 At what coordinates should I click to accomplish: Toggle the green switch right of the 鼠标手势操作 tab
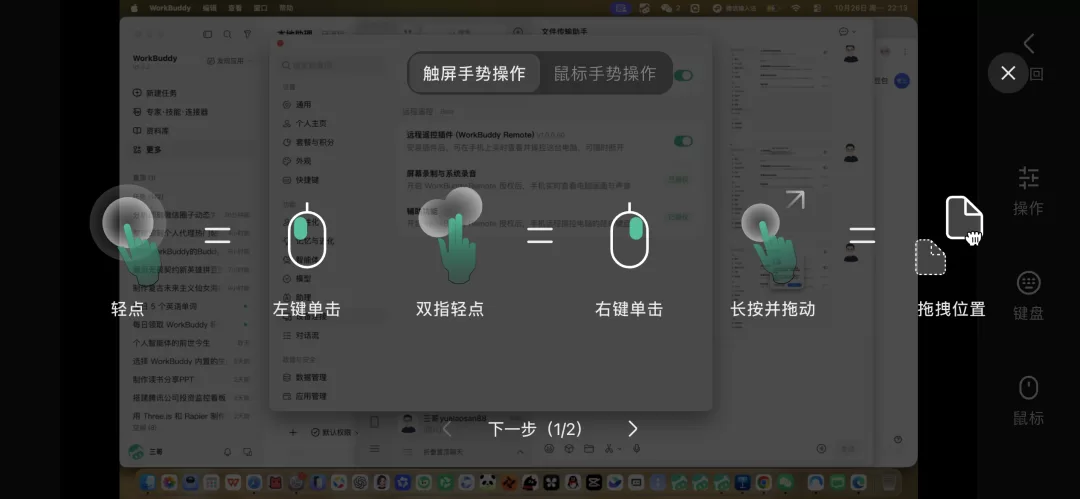click(x=683, y=75)
